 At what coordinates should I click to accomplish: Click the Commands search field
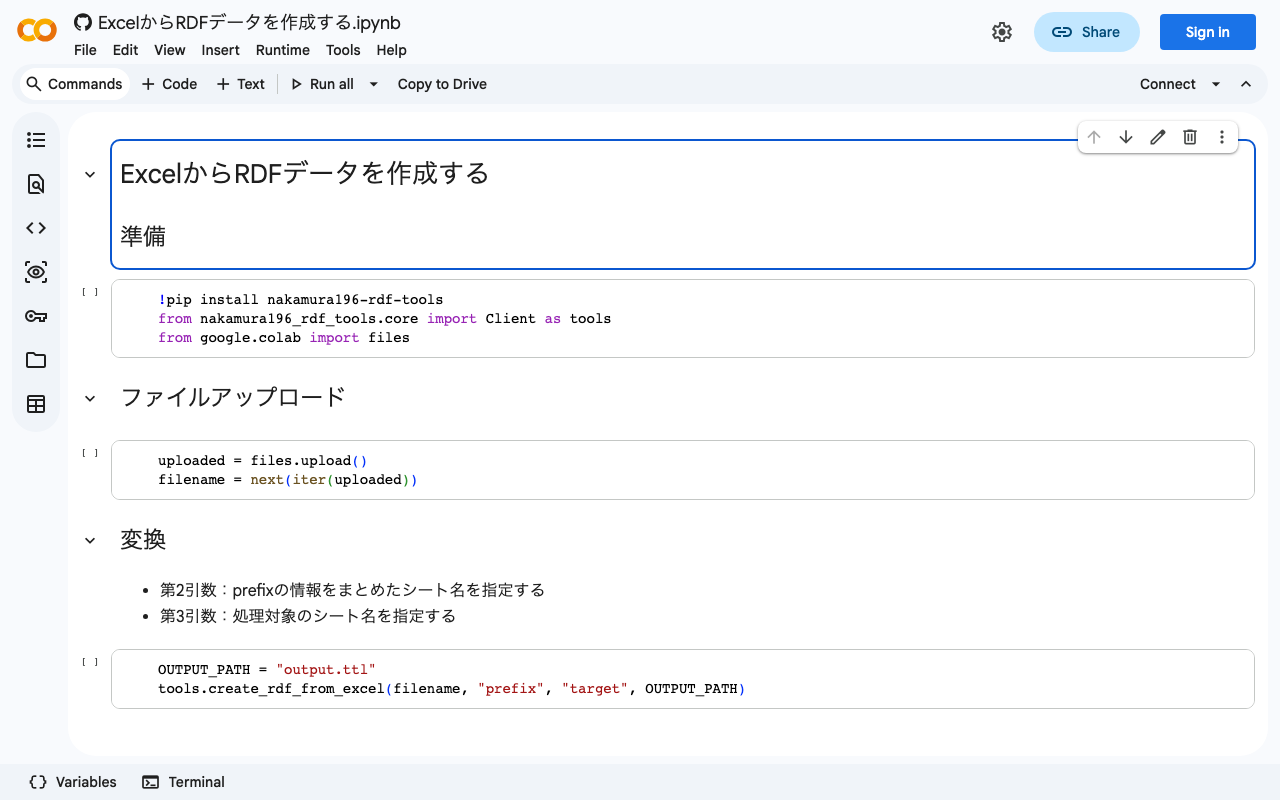click(x=74, y=84)
